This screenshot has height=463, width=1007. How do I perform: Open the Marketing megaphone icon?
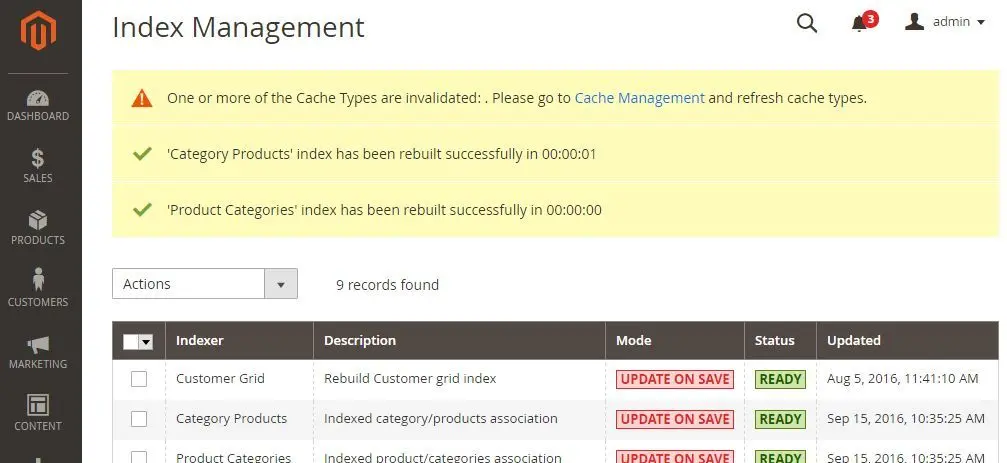tap(38, 344)
